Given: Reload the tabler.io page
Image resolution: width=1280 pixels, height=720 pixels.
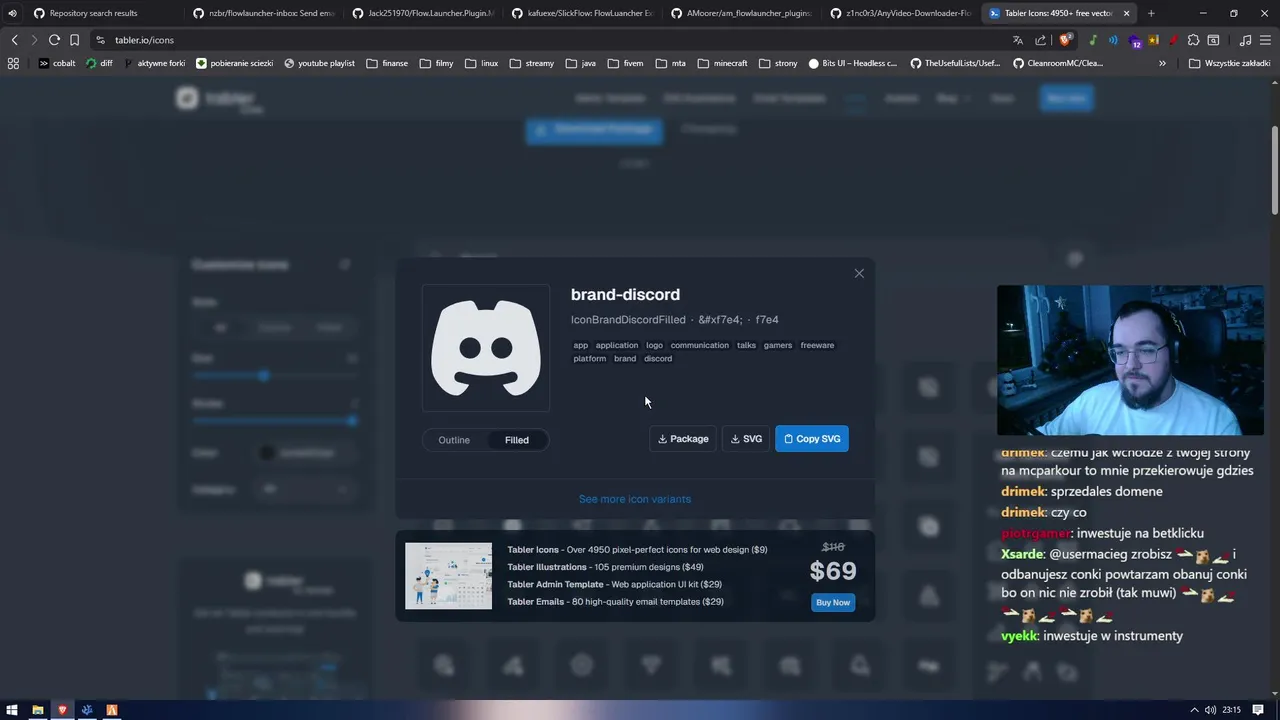Looking at the screenshot, I should (54, 40).
